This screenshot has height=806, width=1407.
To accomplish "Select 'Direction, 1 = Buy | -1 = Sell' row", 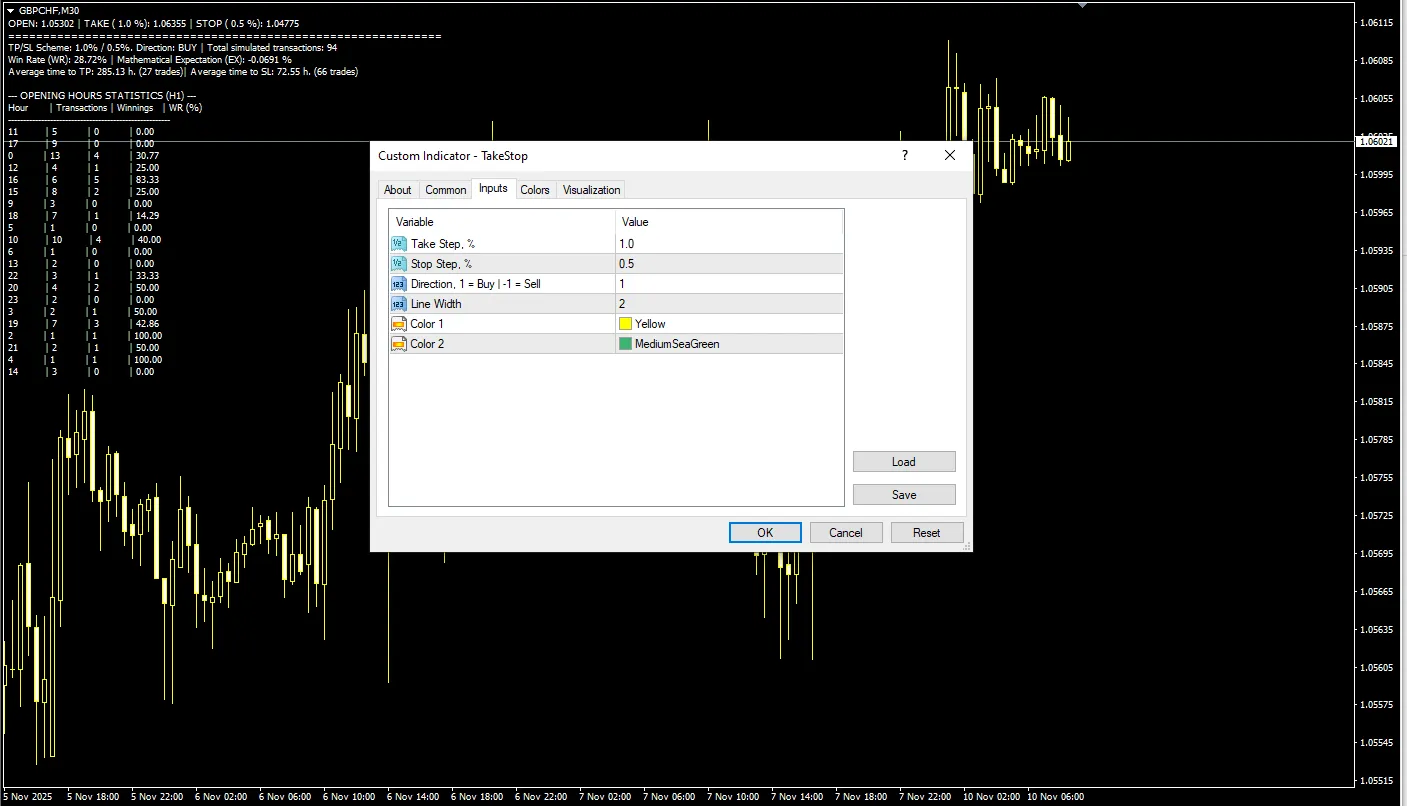I will coord(616,284).
